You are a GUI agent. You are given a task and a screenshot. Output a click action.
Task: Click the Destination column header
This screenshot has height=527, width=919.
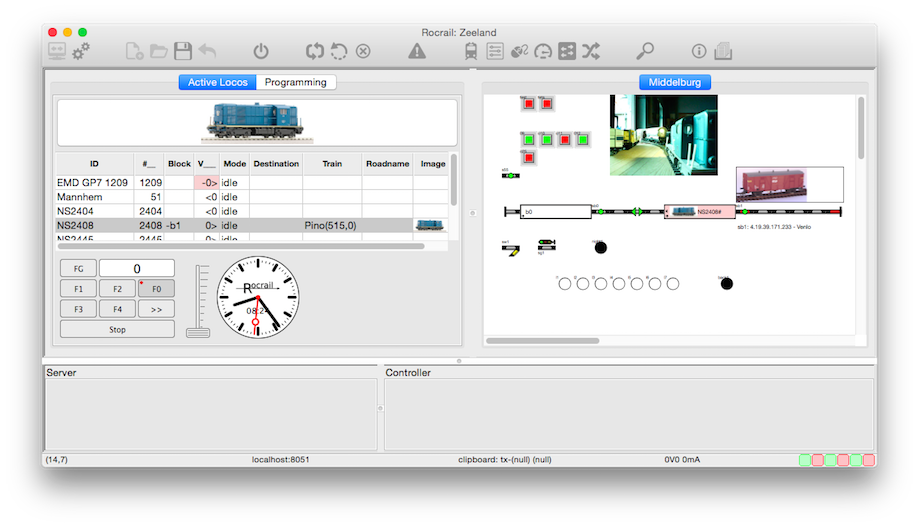275,164
